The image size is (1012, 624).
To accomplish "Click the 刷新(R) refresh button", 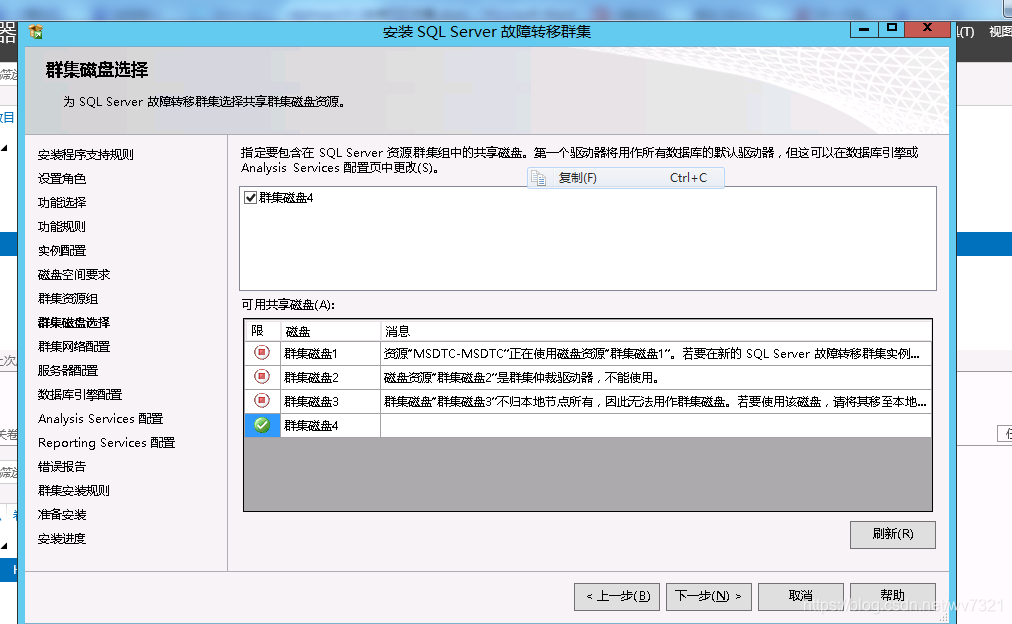I will click(892, 534).
